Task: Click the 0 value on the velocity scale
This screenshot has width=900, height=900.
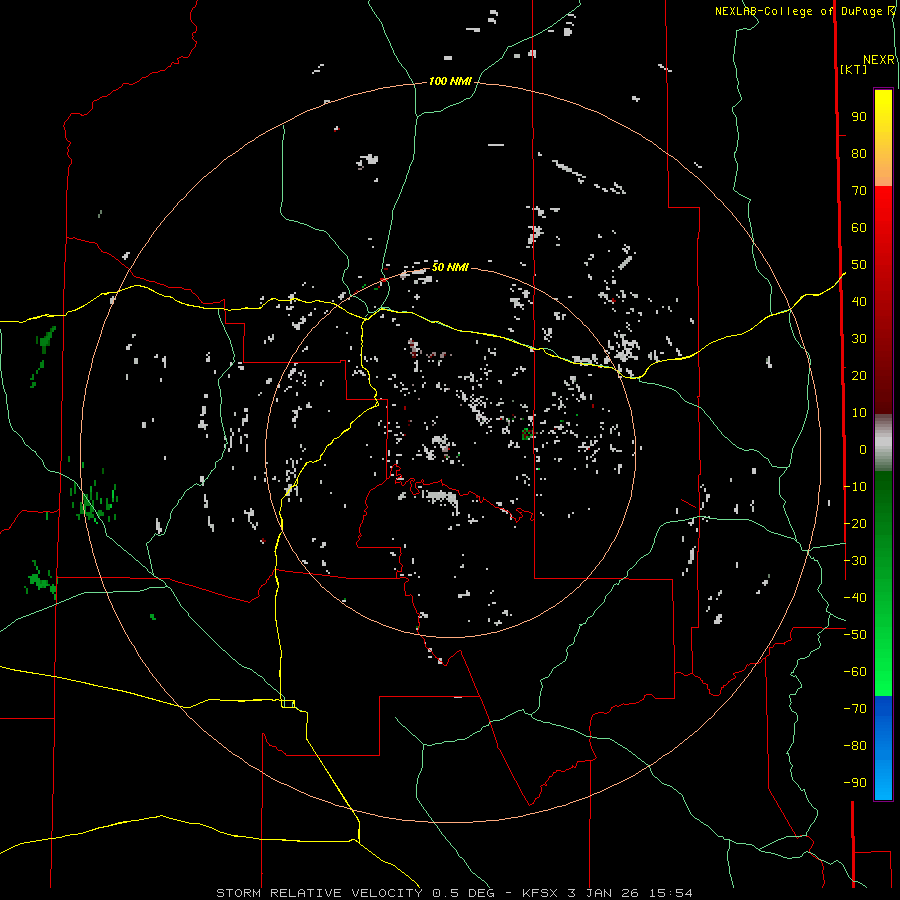Action: point(863,450)
